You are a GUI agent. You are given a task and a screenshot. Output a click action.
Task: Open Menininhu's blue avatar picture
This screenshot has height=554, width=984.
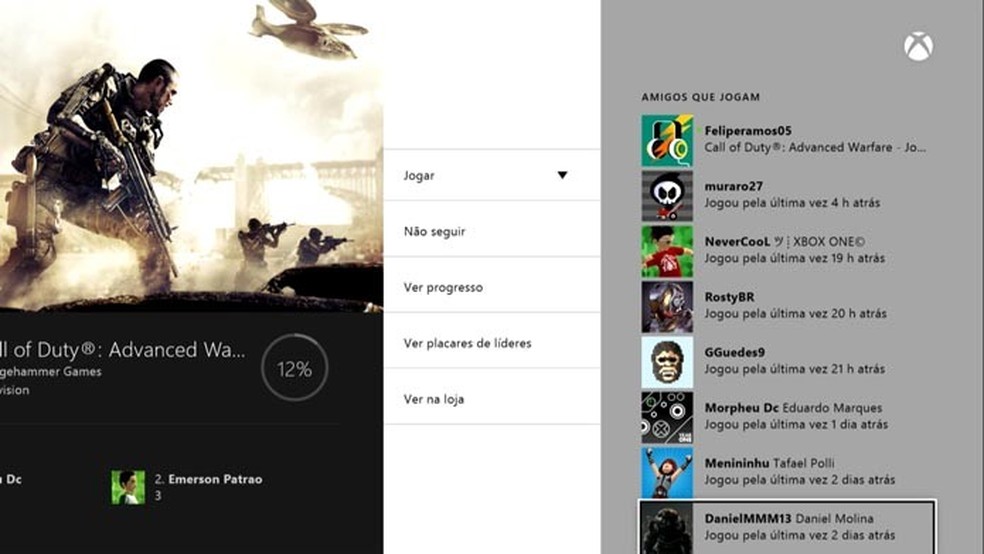[667, 473]
